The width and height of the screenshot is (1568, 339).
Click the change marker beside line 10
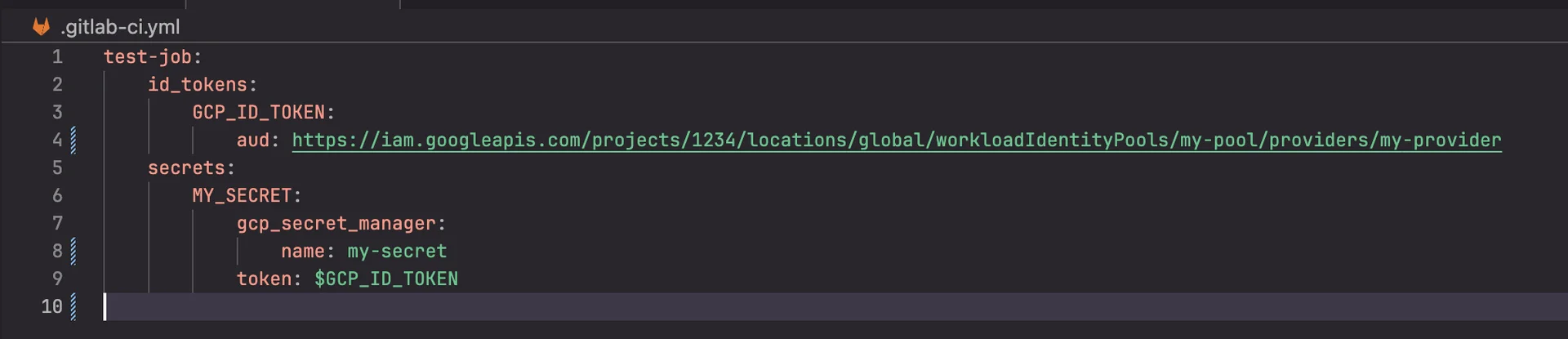tap(73, 306)
